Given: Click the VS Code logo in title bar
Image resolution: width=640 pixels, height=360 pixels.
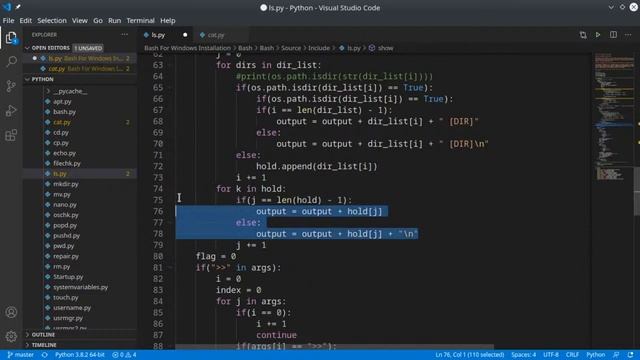Looking at the screenshot, I should [7, 7].
